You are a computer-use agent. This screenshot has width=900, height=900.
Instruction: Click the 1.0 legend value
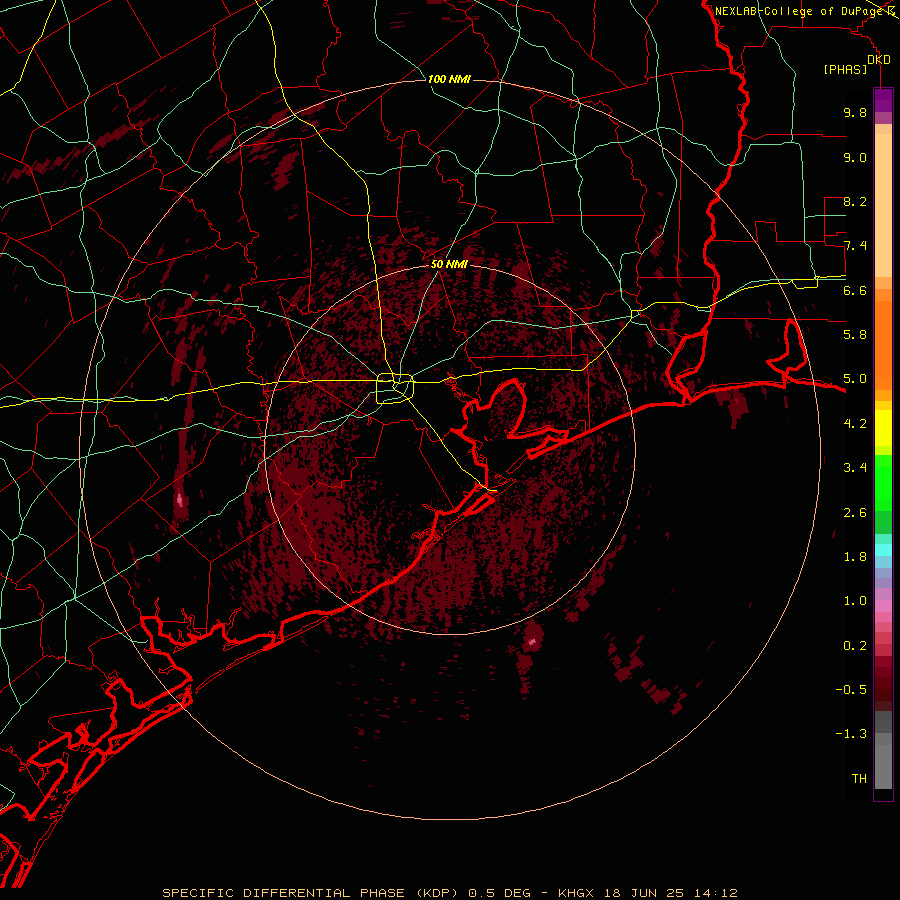[855, 601]
